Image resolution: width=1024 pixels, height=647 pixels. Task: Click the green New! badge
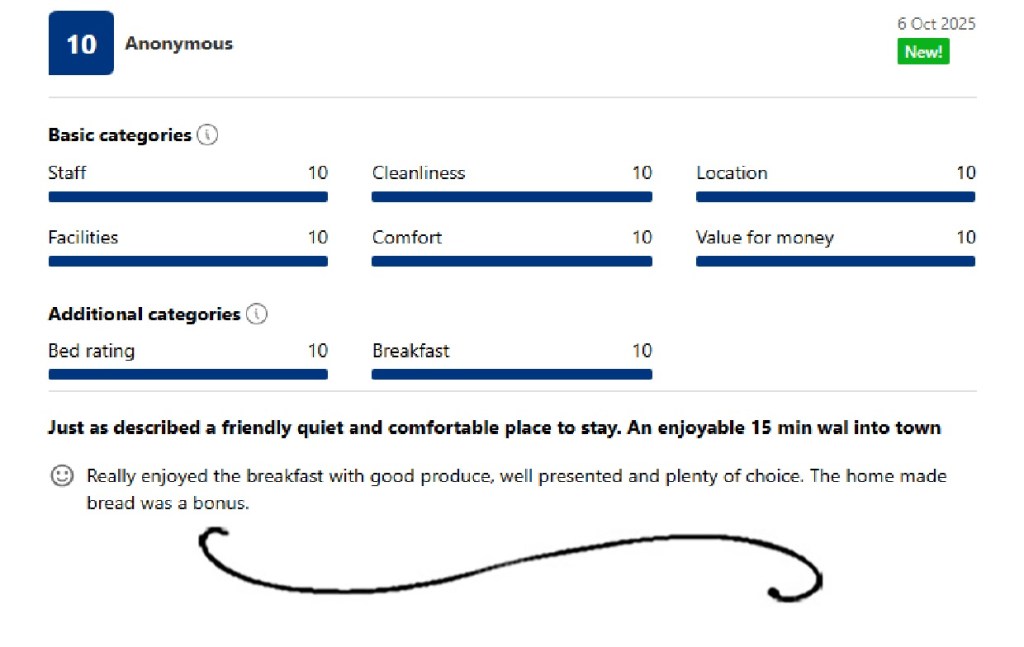pos(922,52)
